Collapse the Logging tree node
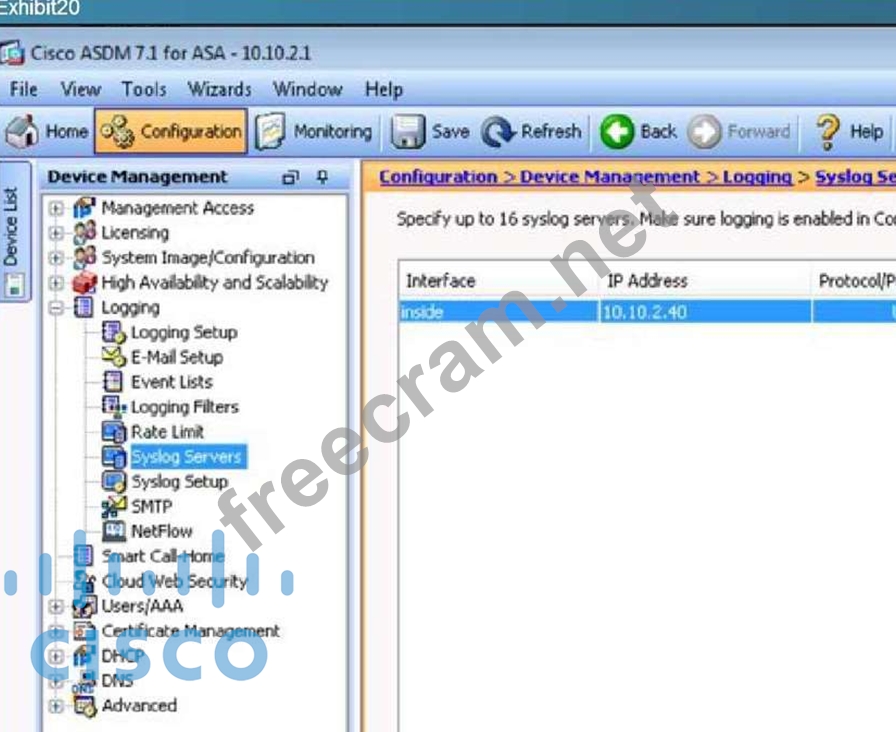Viewport: 896px width, 732px height. [x=57, y=308]
